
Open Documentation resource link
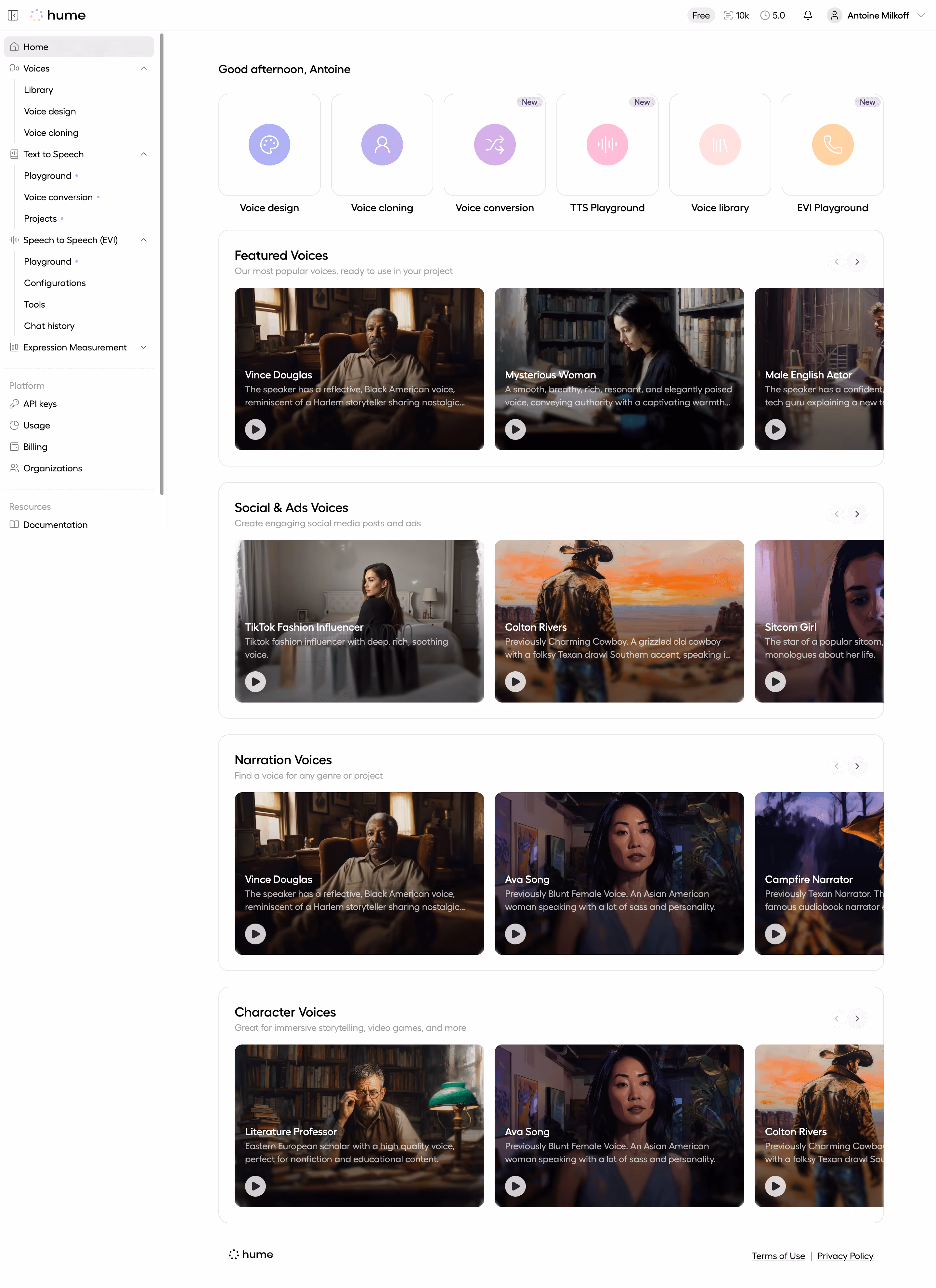[55, 525]
